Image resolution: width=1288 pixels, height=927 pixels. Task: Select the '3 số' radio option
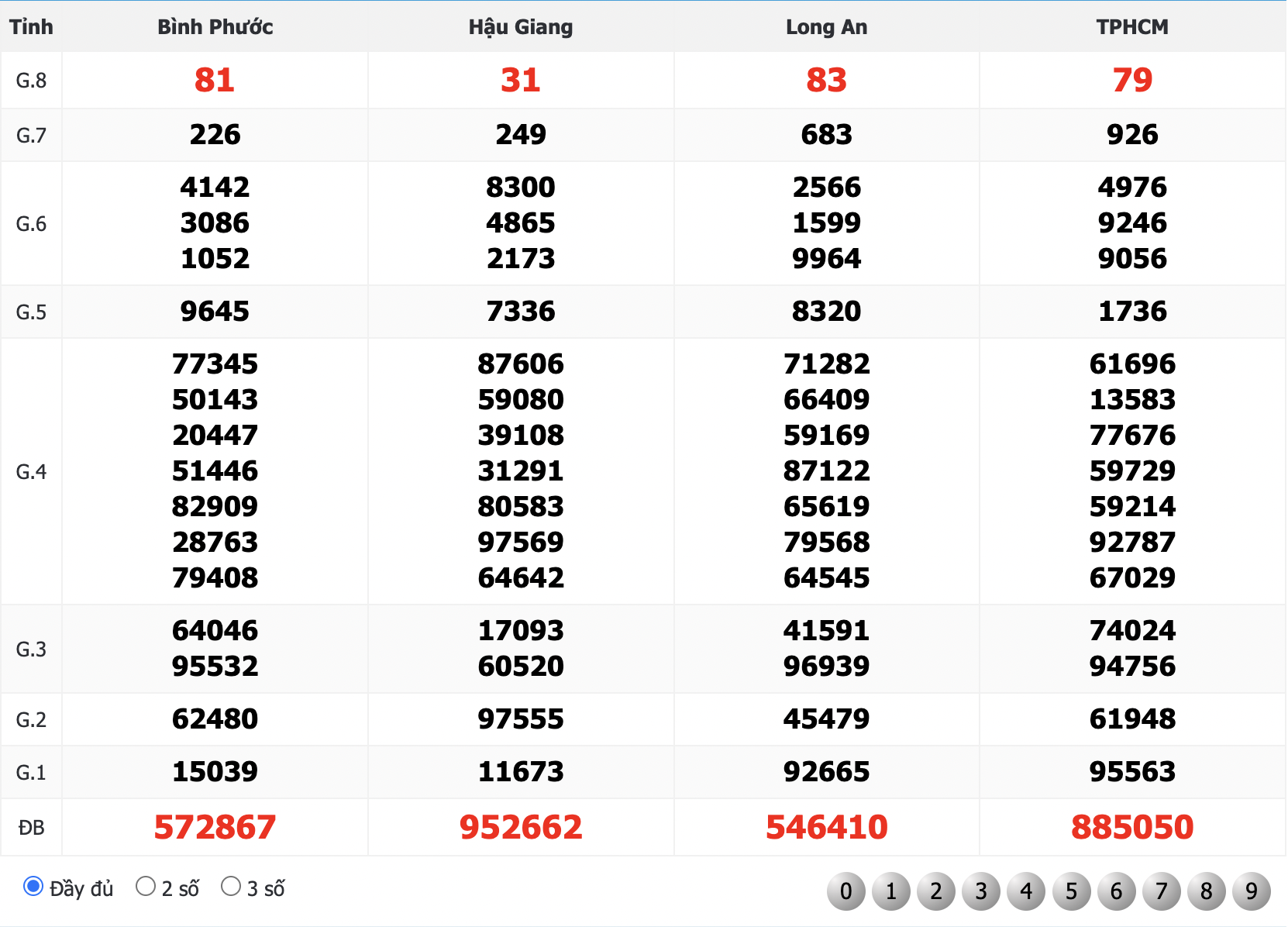point(231,886)
